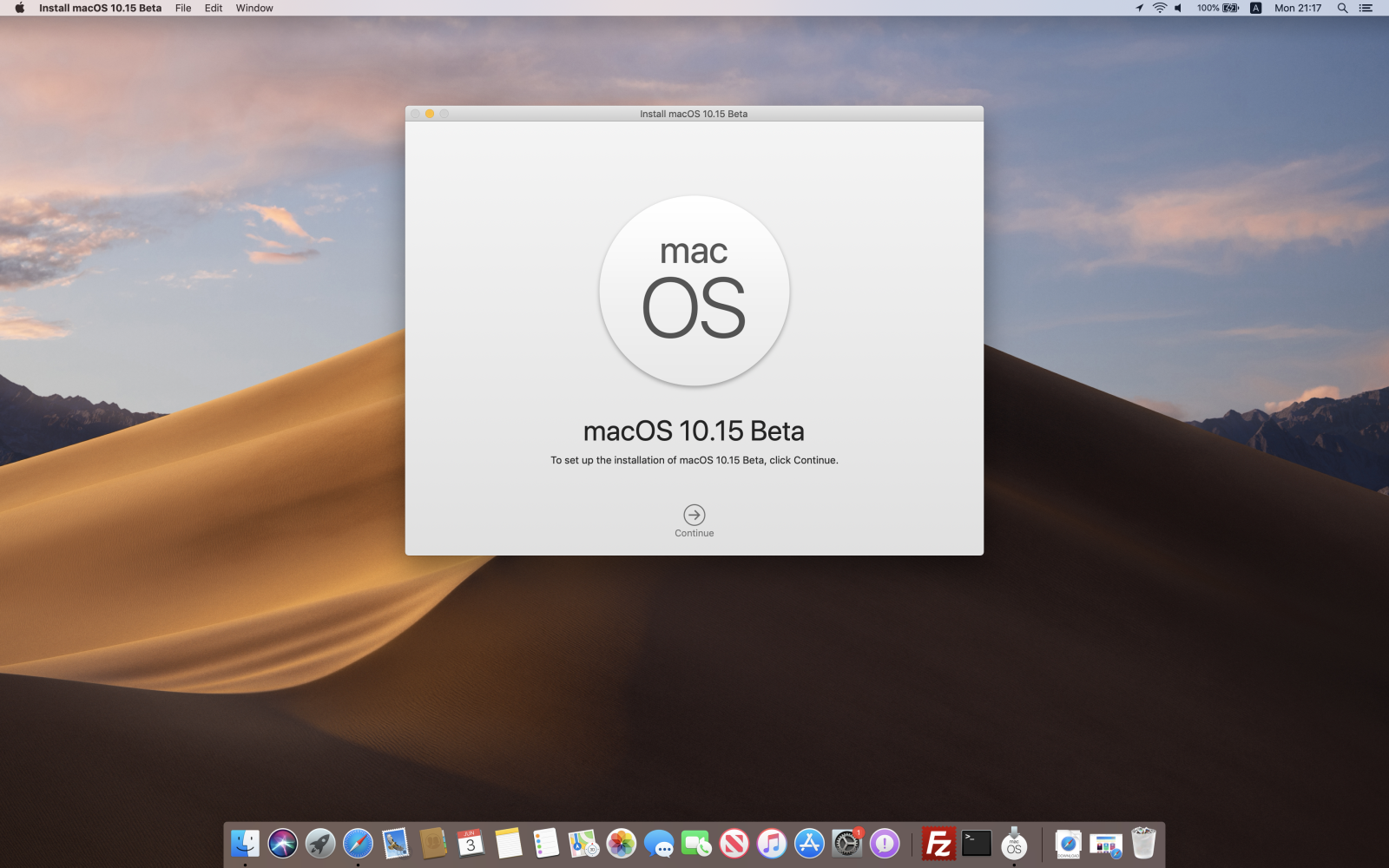Click the location services arrow in menu bar

tap(1139, 8)
